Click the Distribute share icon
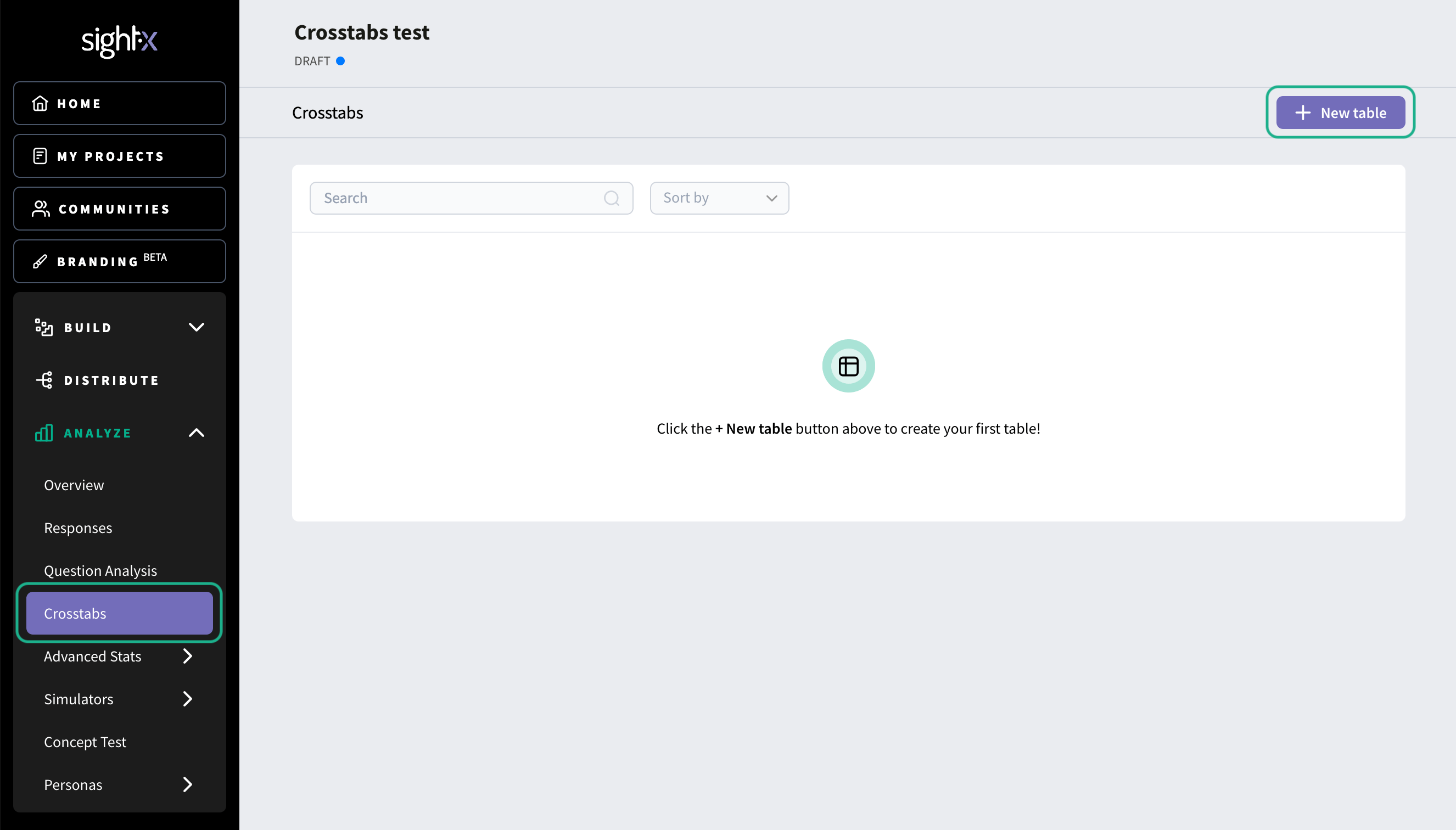 [44, 380]
